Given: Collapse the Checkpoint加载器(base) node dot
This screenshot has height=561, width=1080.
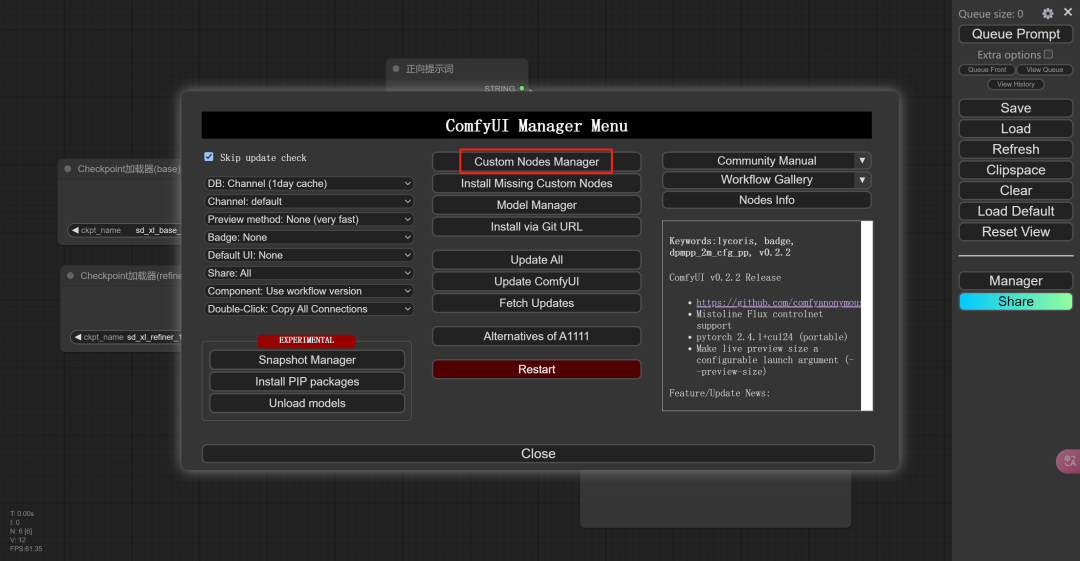Looking at the screenshot, I should [68, 169].
